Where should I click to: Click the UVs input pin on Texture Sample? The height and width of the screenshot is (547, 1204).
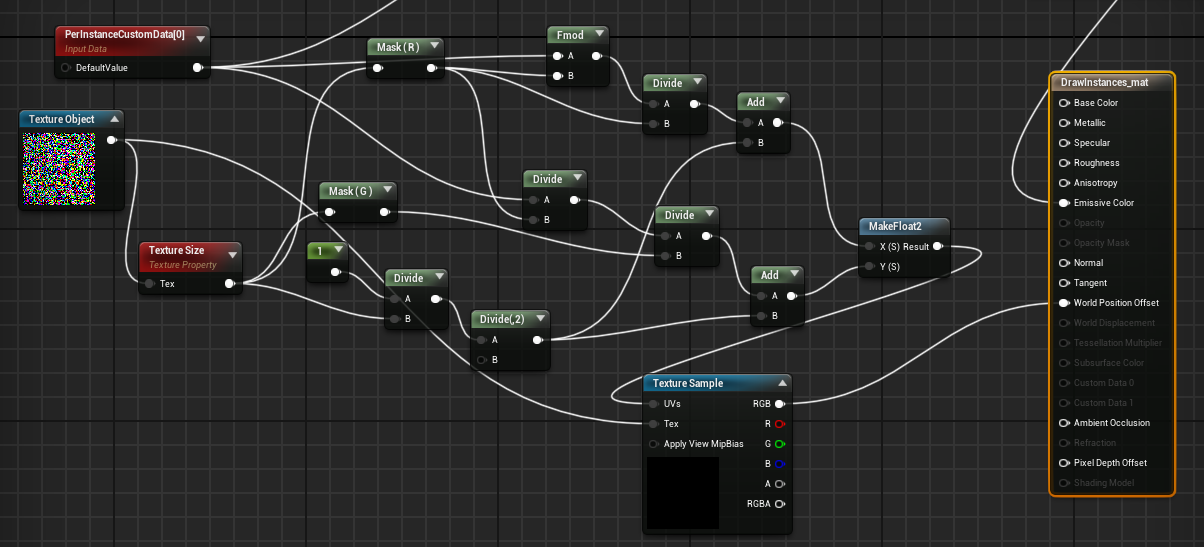pos(654,404)
